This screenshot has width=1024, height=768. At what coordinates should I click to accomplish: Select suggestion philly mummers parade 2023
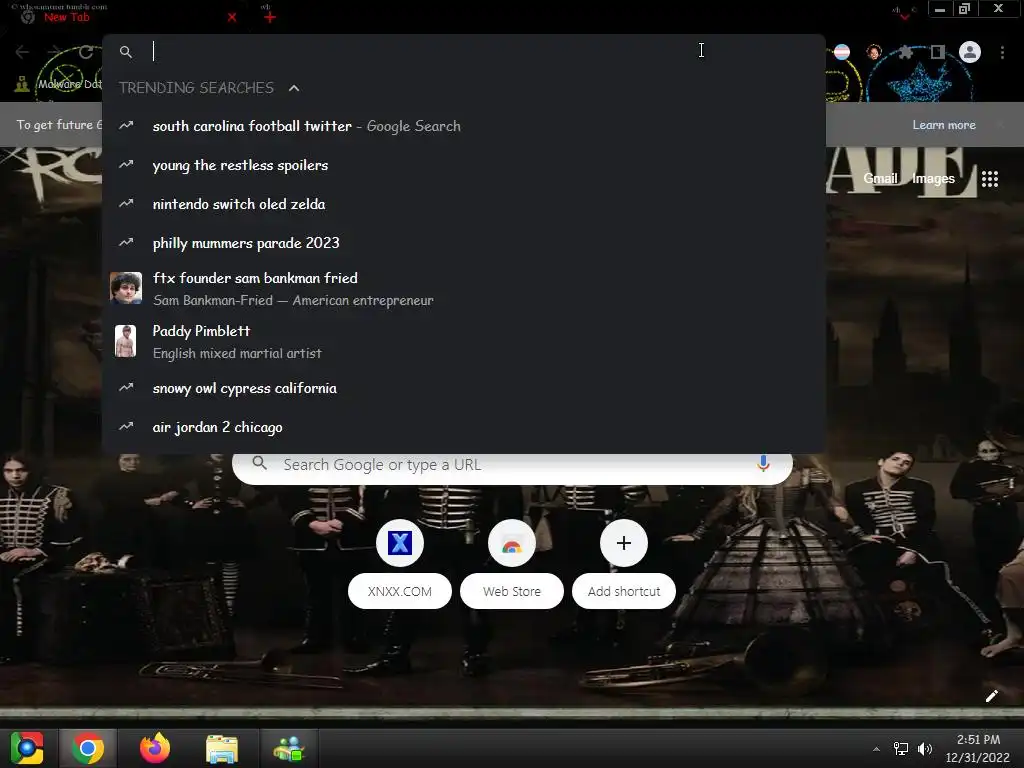pos(464,243)
